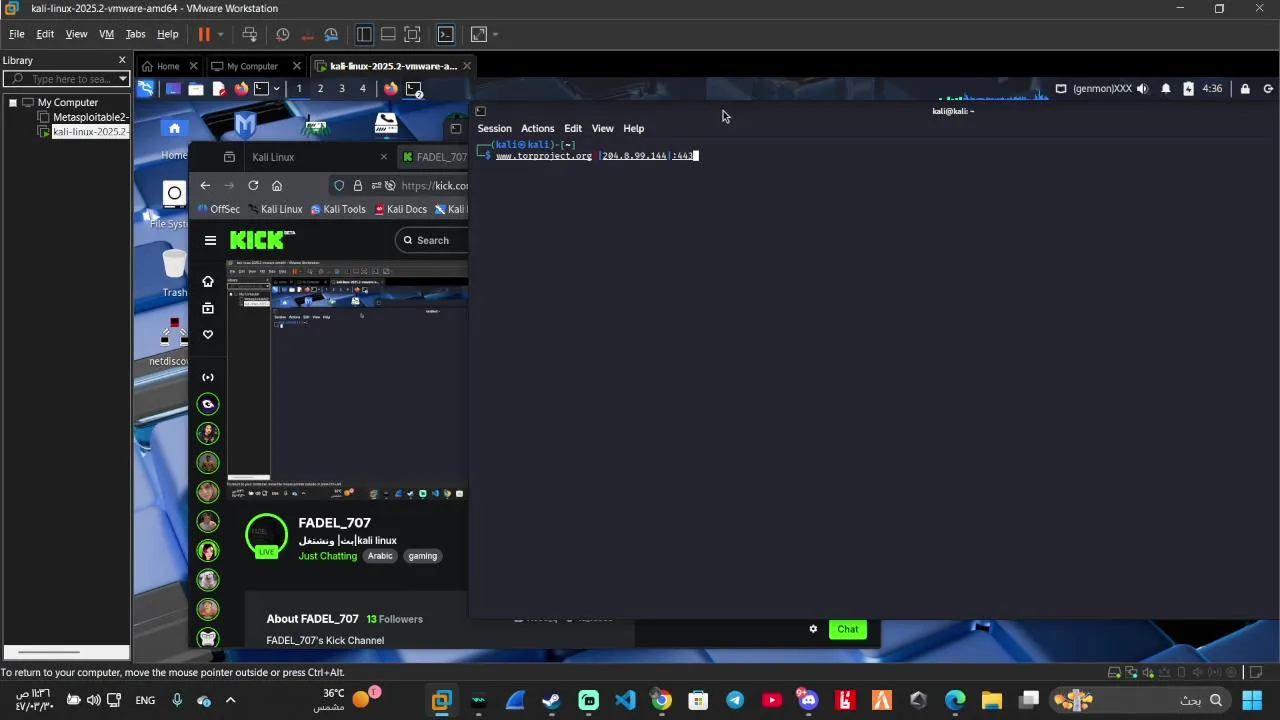
Task: Click the Just Chatting category link
Action: tap(327, 556)
